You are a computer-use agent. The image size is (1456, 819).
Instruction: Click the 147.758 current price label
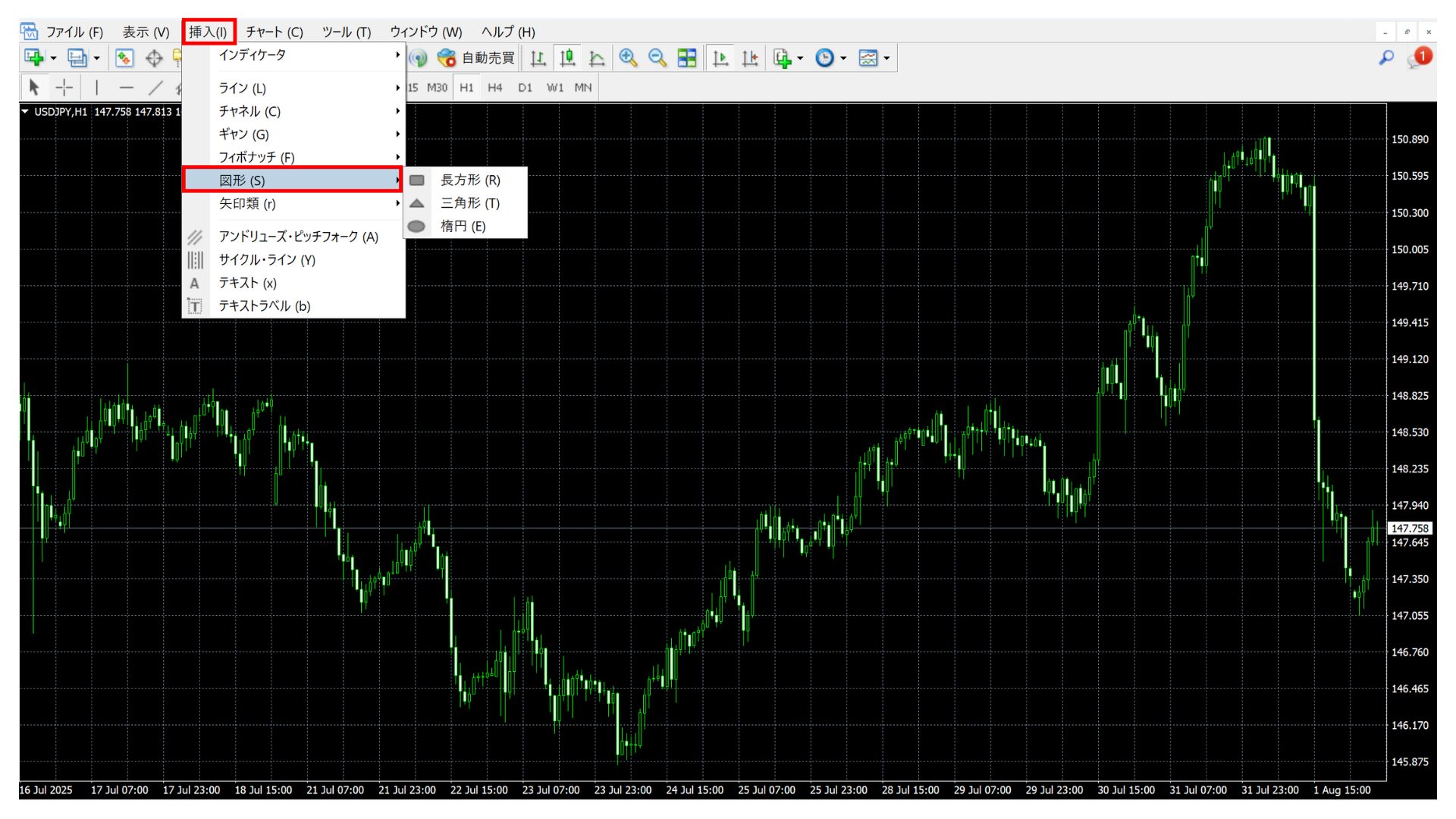1410,528
